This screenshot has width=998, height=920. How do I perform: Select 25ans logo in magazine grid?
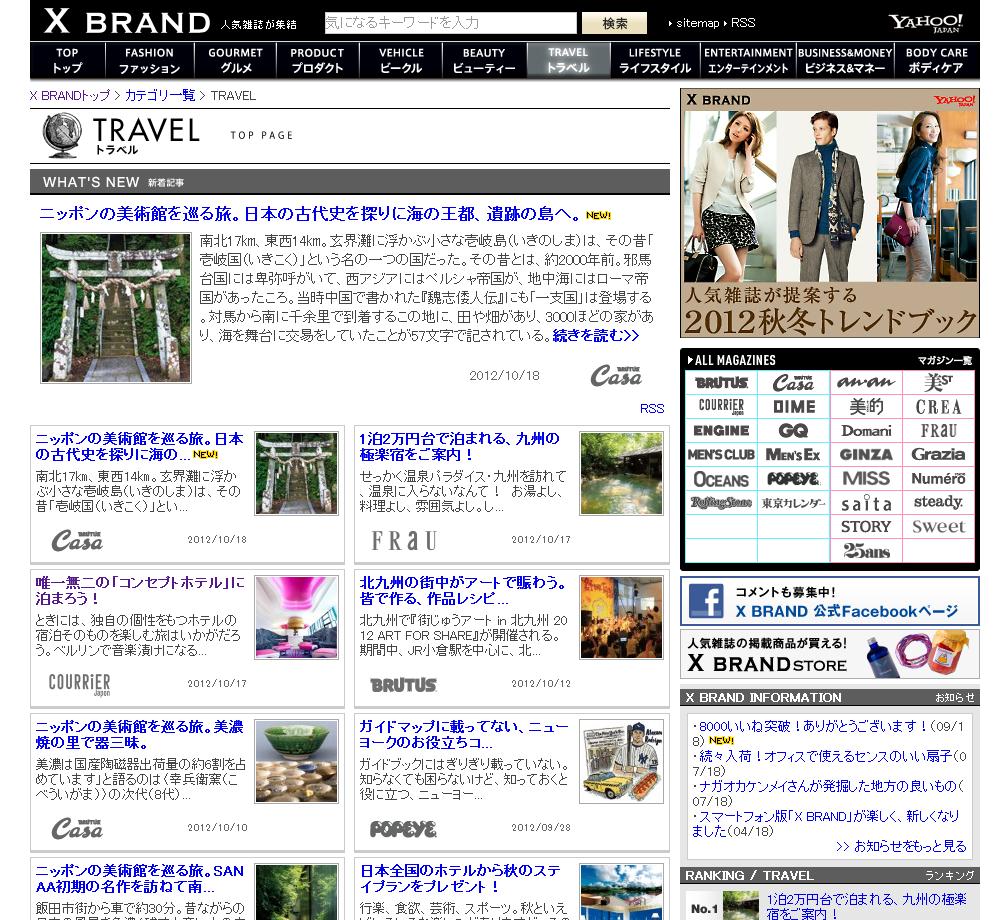tap(866, 551)
